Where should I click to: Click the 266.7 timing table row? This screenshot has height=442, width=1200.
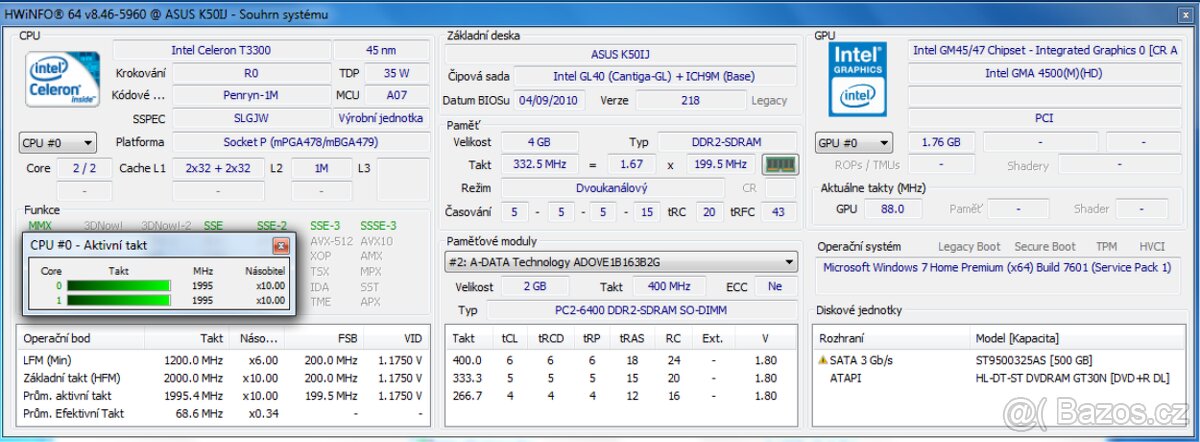coord(621,396)
